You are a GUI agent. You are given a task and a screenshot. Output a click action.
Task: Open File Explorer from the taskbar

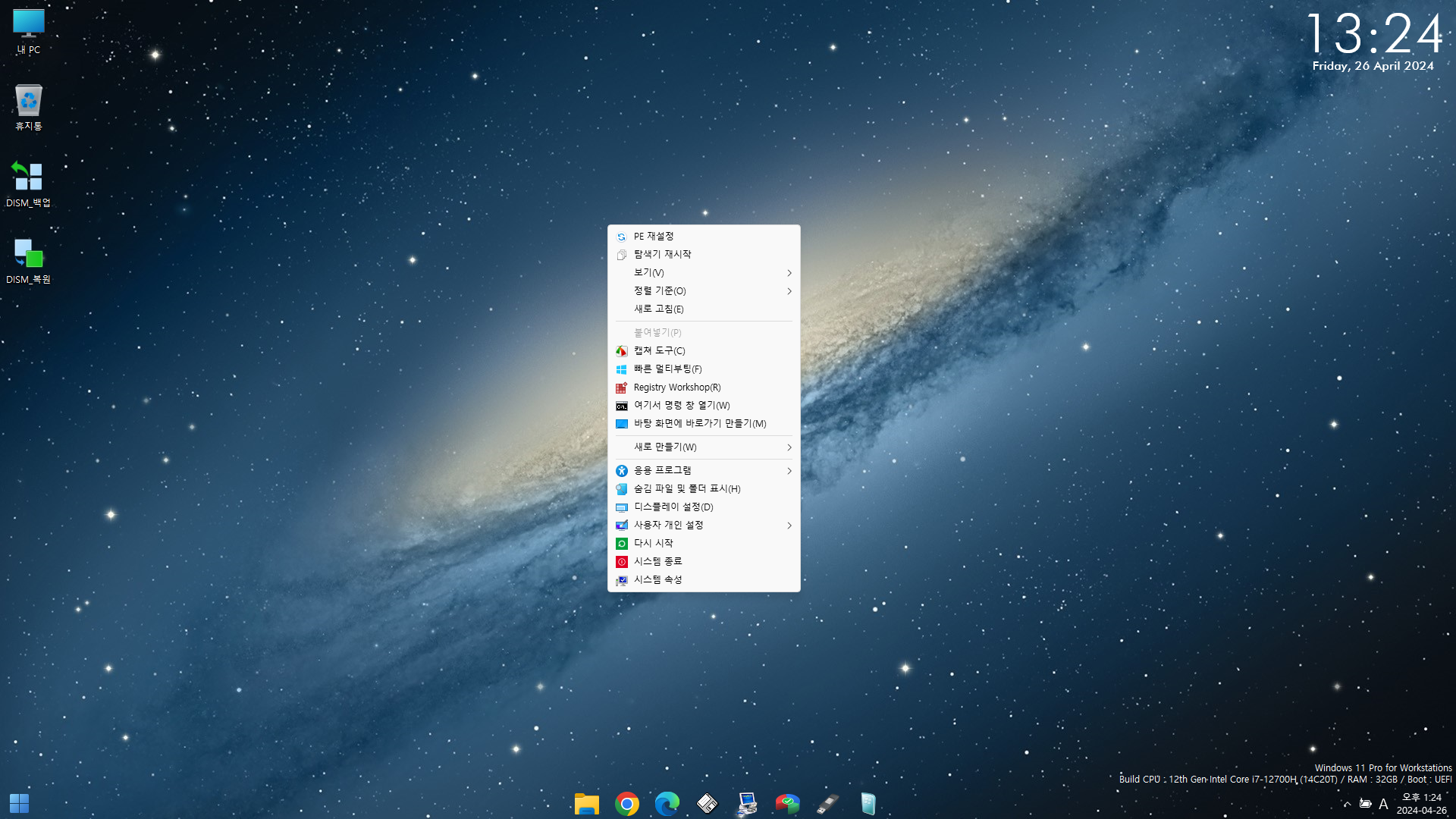[587, 803]
